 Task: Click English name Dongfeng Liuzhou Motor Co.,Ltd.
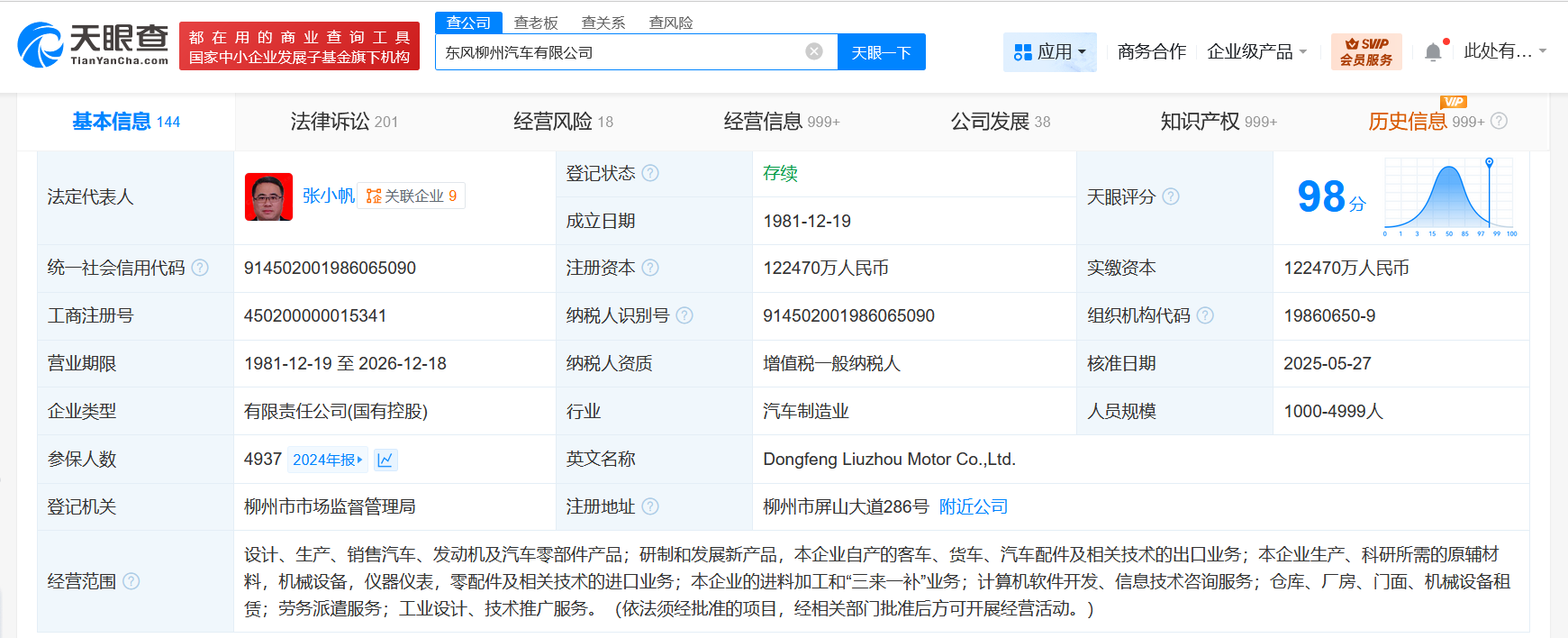[889, 459]
